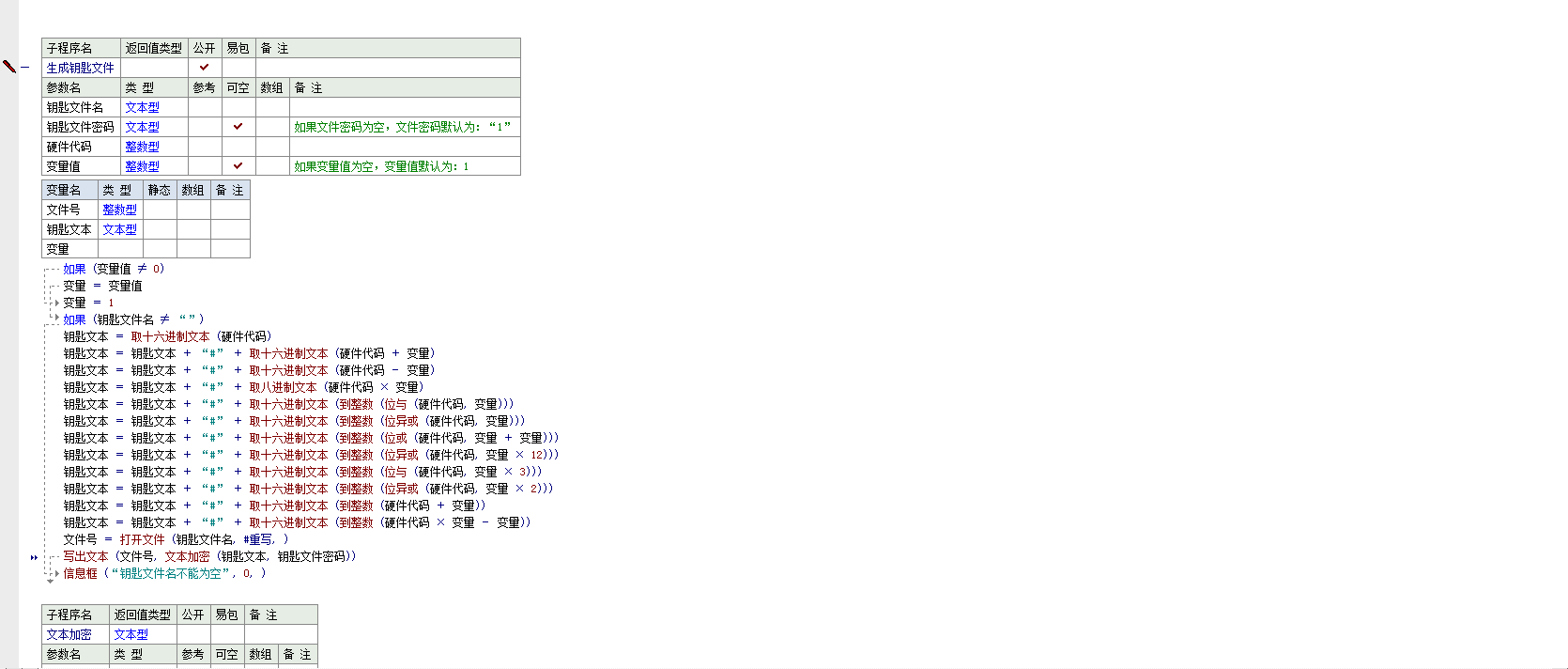The width and height of the screenshot is (1568, 669).
Task: Click the empty type cell for variable 变量
Action: click(119, 249)
